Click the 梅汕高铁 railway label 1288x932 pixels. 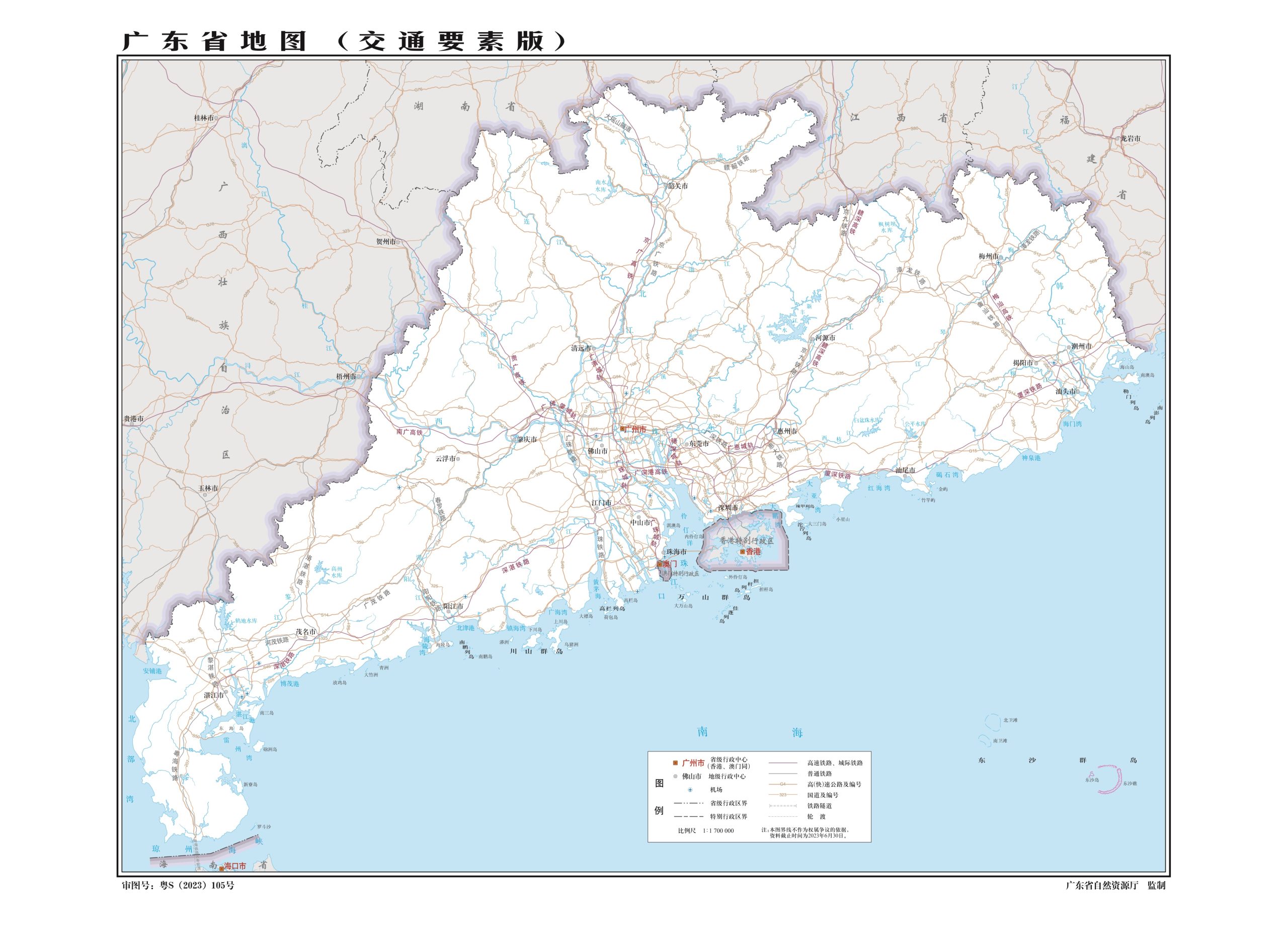pyautogui.click(x=1002, y=307)
